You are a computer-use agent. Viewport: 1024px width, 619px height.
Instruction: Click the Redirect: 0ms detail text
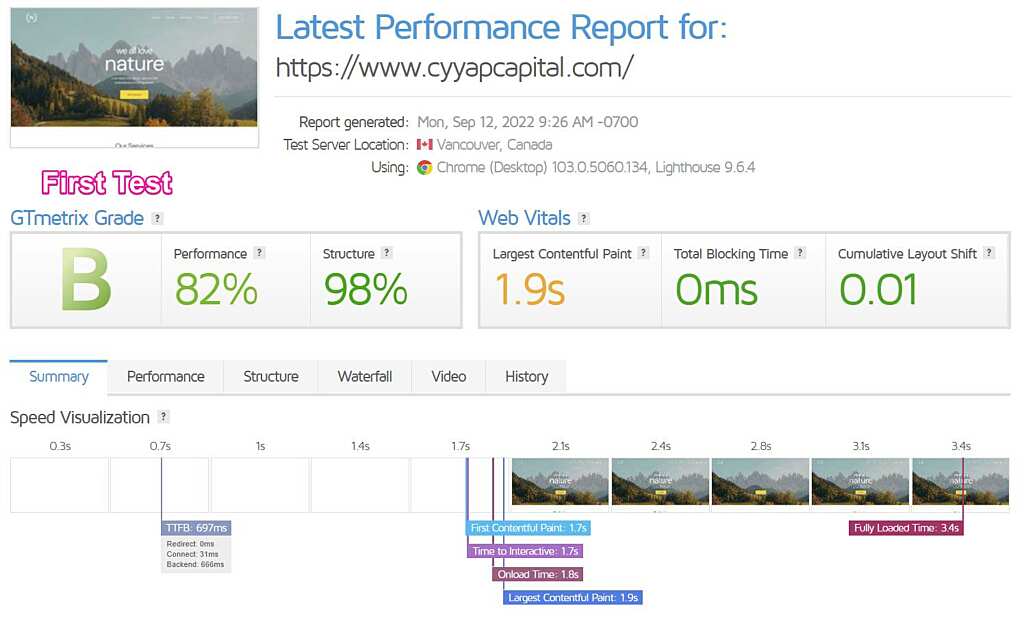pos(190,544)
